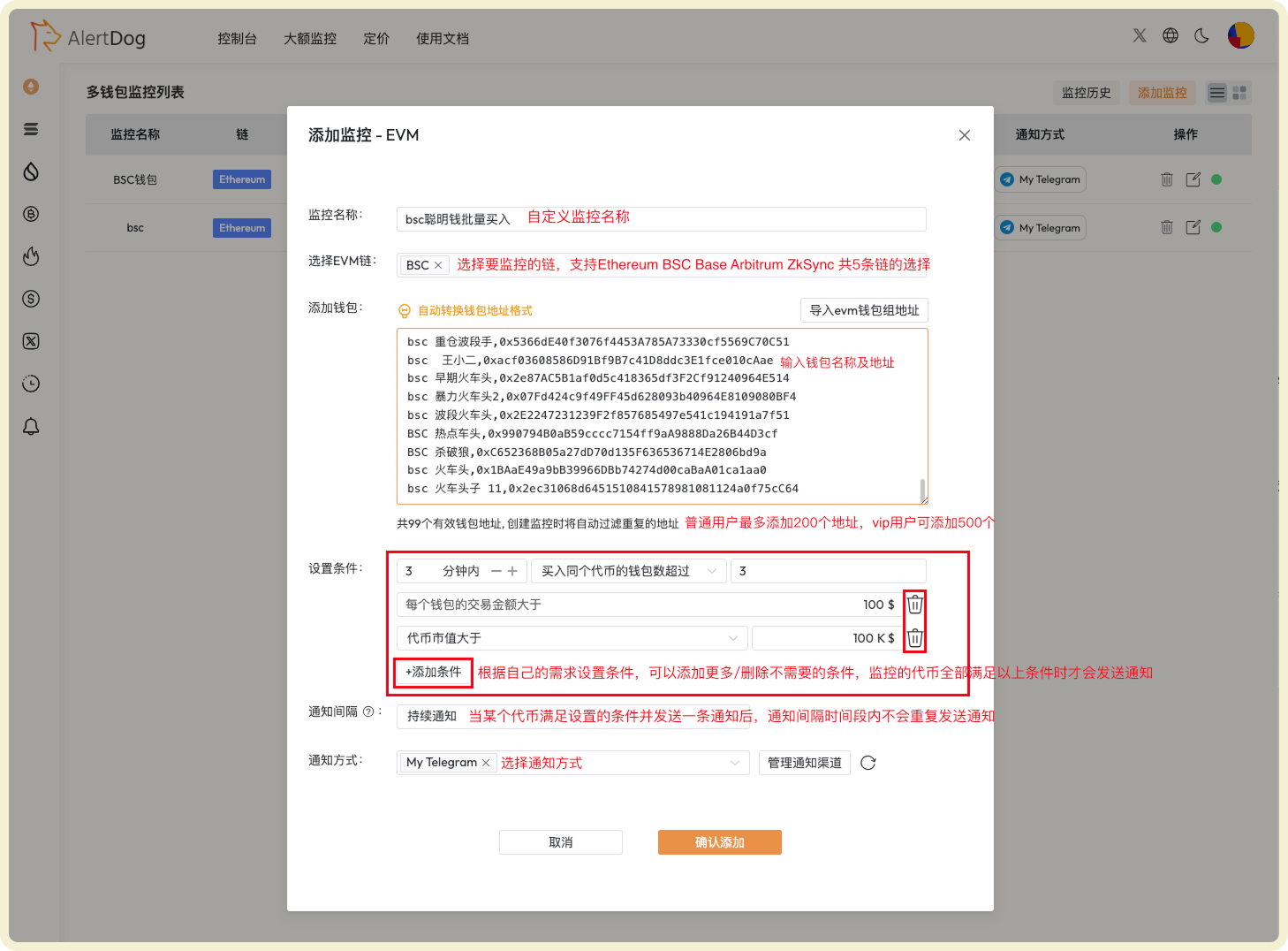Click 导入evm钱包组地址 button
The image size is (1288, 951).
[864, 310]
